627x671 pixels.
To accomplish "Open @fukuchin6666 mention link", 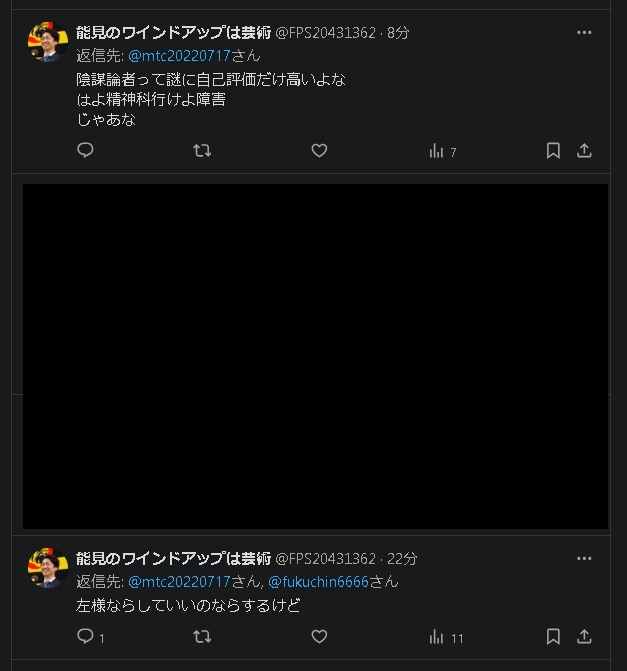I will [318, 582].
